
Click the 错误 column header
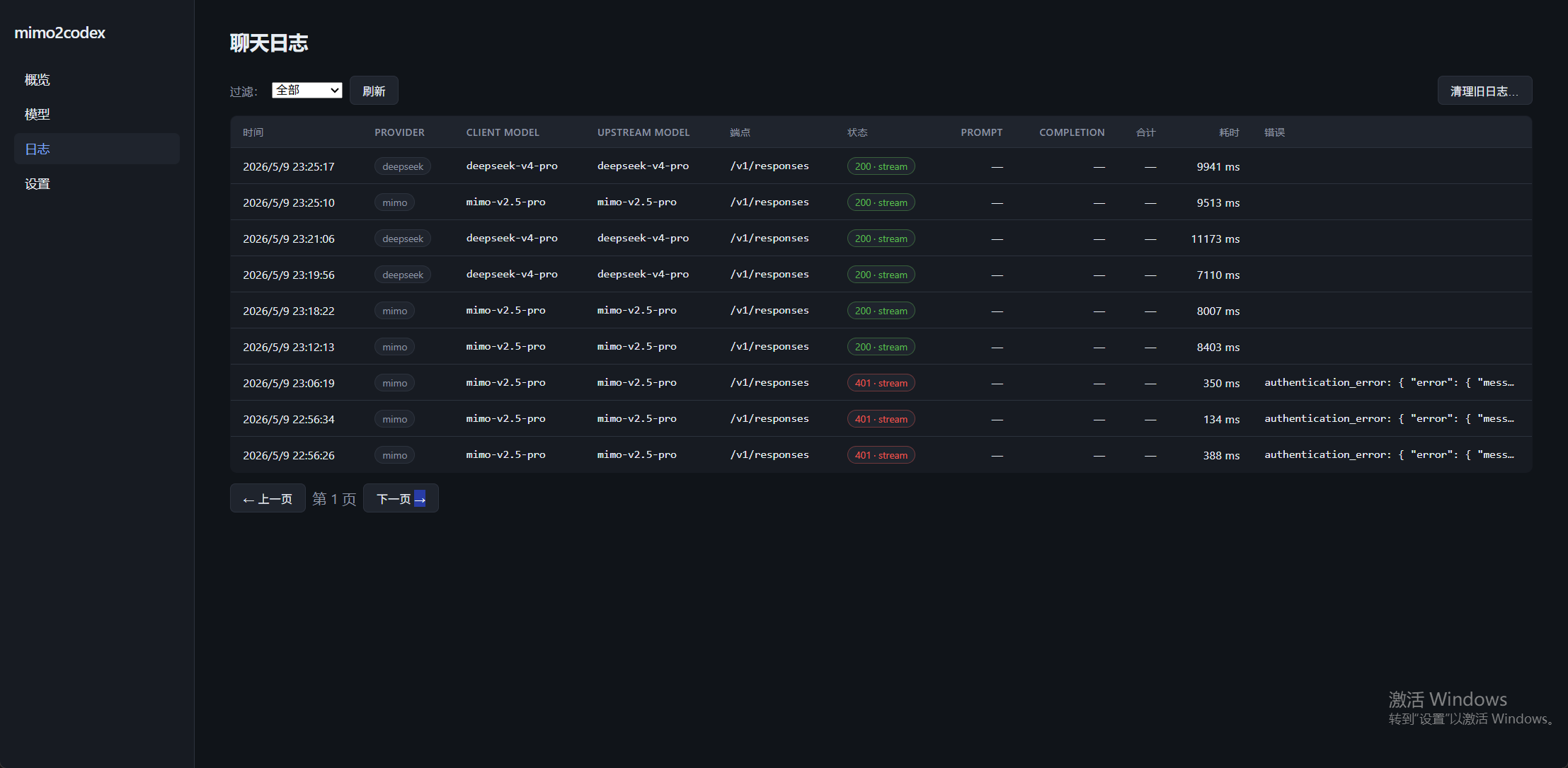(1275, 132)
